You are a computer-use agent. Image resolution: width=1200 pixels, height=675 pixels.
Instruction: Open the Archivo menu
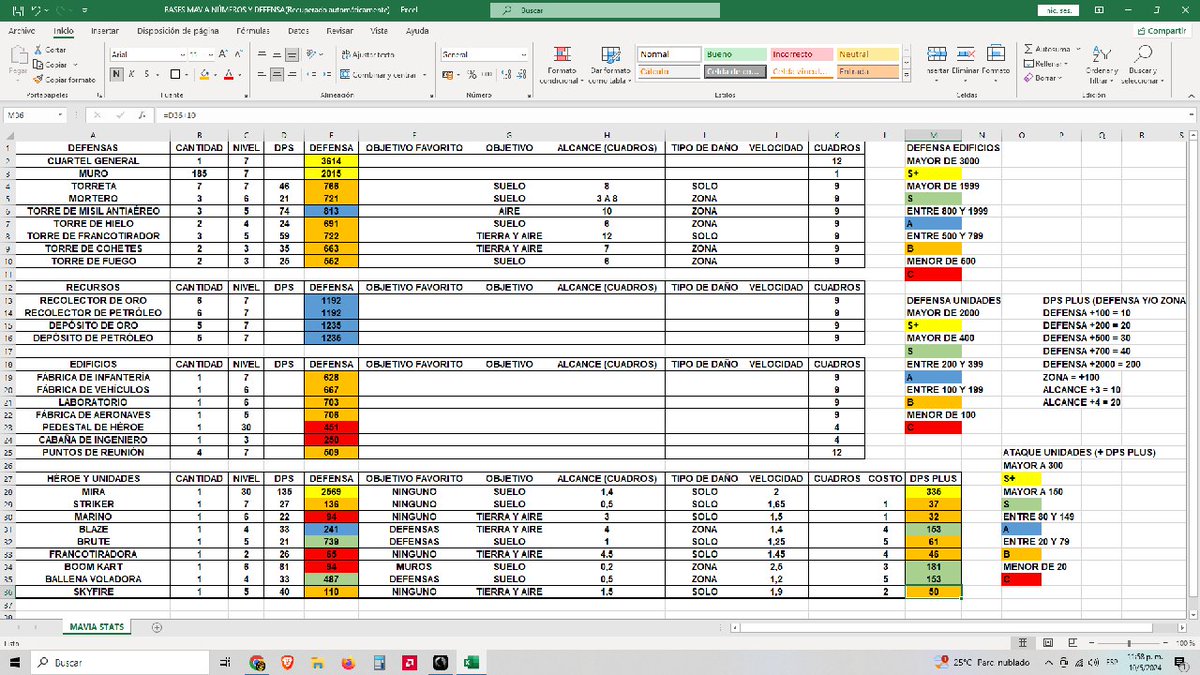[22, 31]
